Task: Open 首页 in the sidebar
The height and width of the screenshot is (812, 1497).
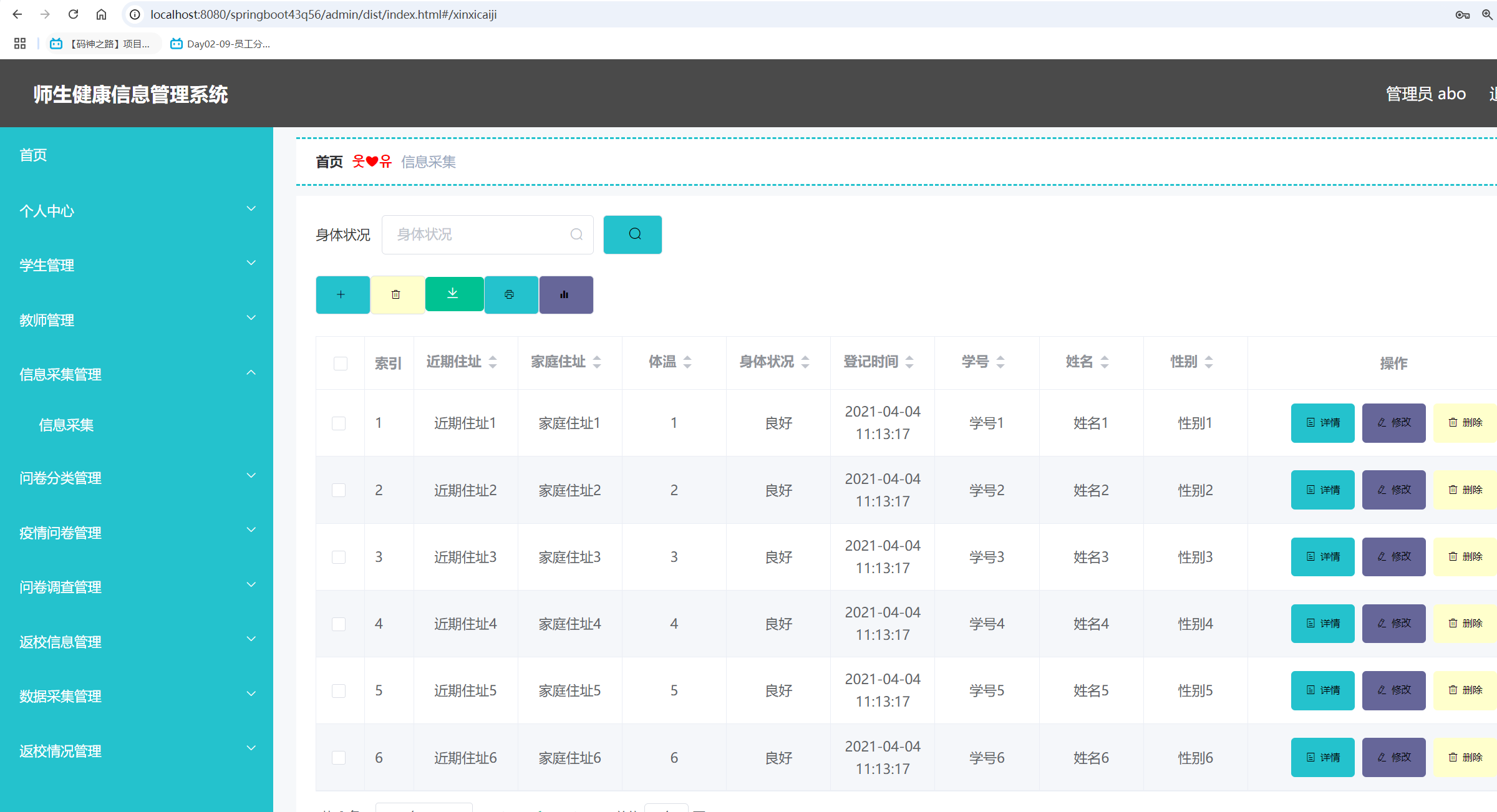Action: pos(33,155)
